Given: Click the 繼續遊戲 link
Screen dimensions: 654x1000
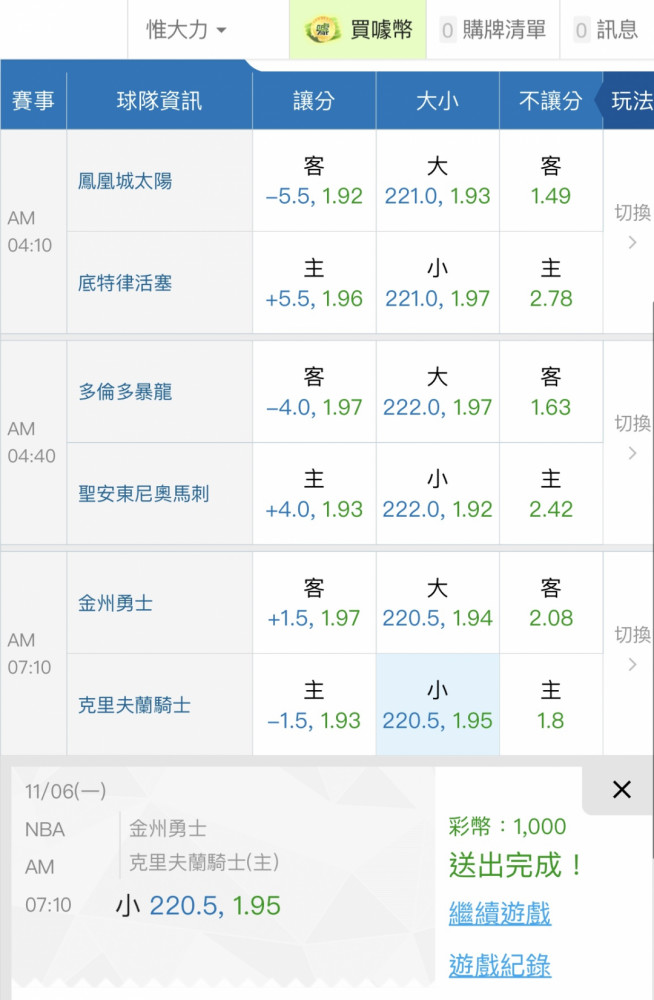Looking at the screenshot, I should click(x=499, y=913).
